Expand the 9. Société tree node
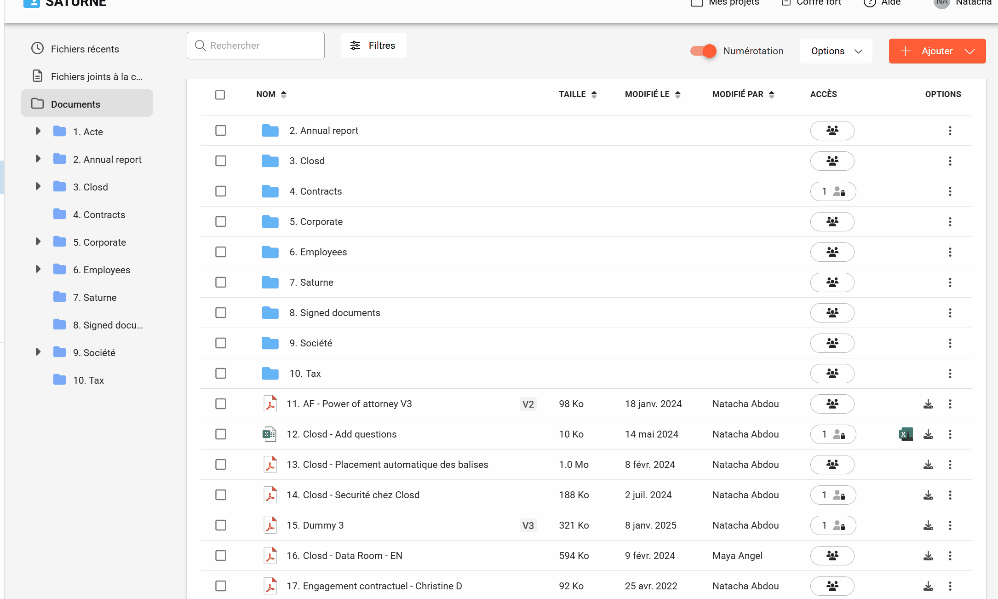 [38, 352]
